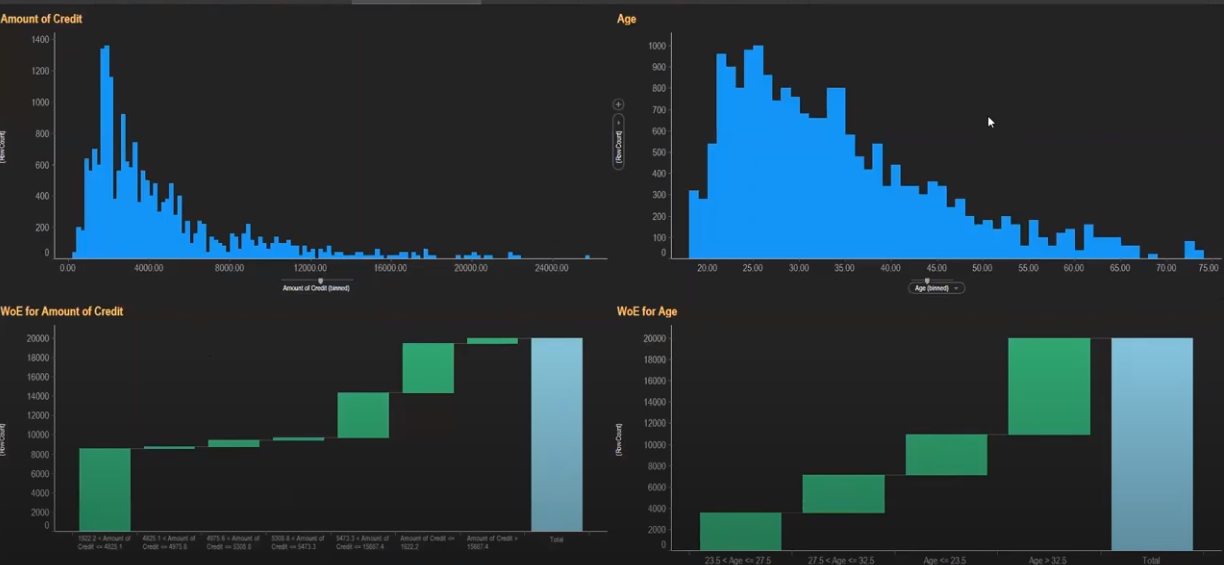Select the Total bar in WoE for Age
Viewport: 1224px width, 565px height.
coord(1152,444)
